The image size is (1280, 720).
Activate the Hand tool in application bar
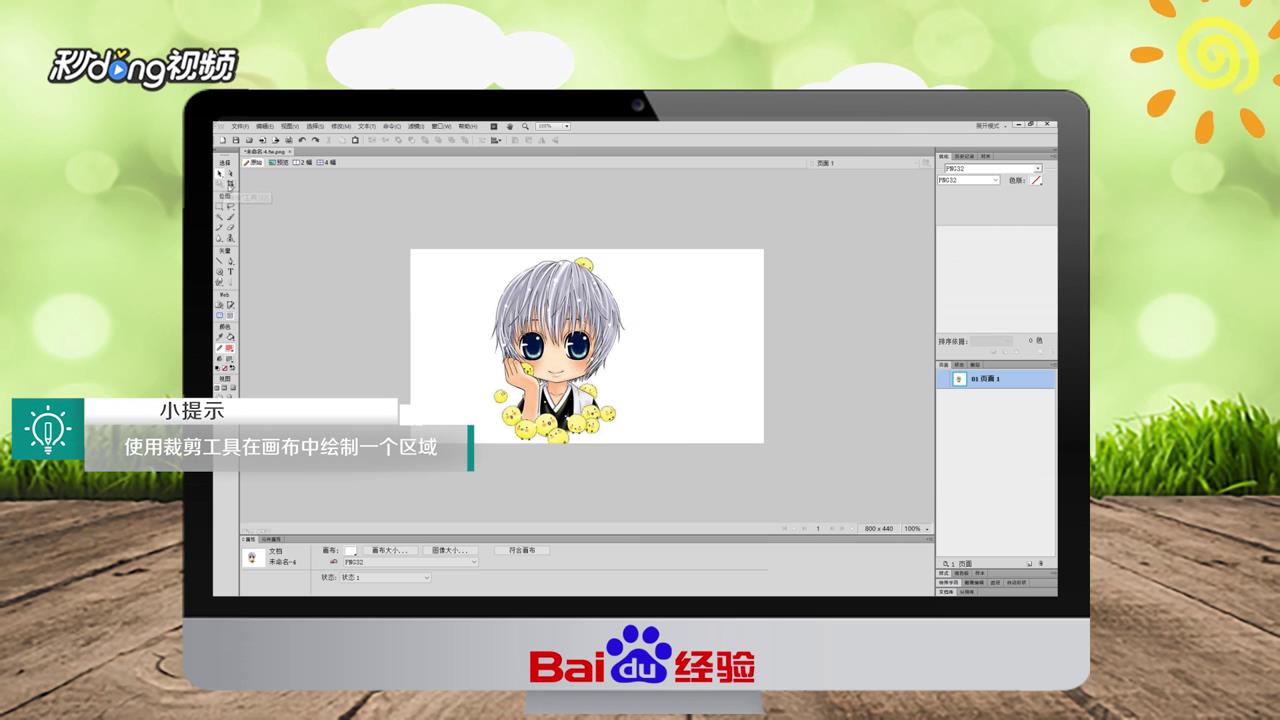point(510,127)
